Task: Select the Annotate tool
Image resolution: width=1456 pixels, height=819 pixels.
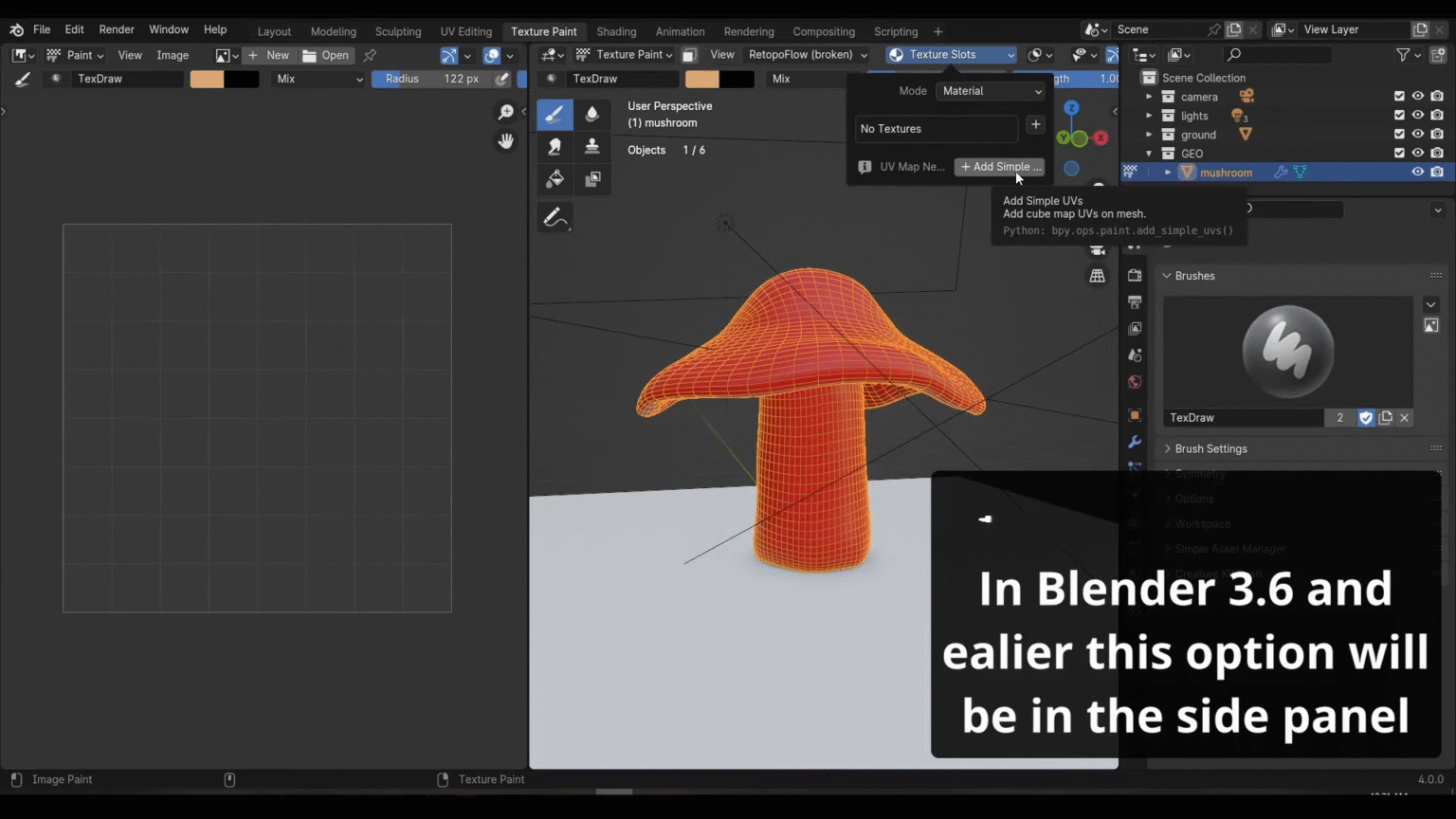Action: click(555, 216)
